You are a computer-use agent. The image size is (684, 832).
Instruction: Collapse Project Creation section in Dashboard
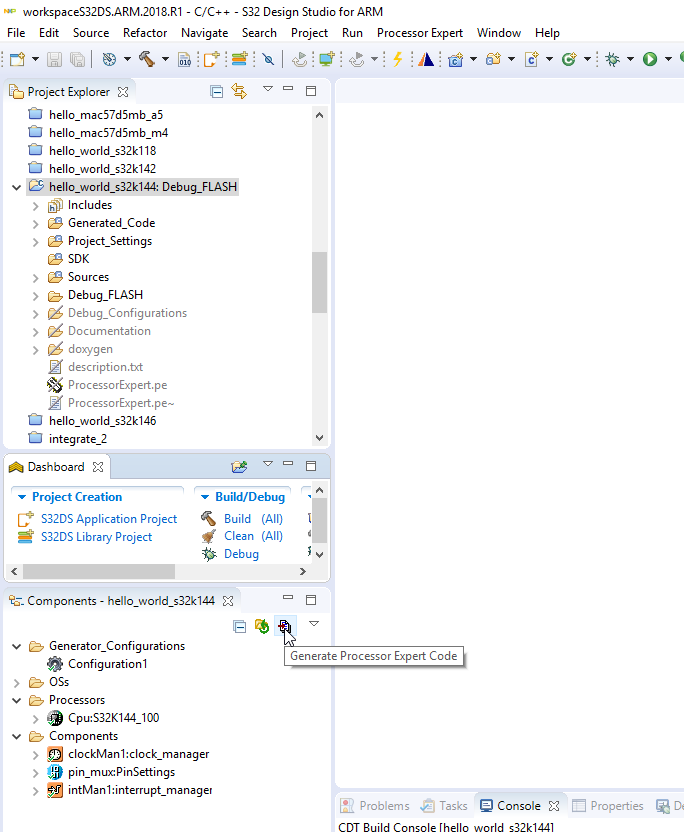coord(22,497)
